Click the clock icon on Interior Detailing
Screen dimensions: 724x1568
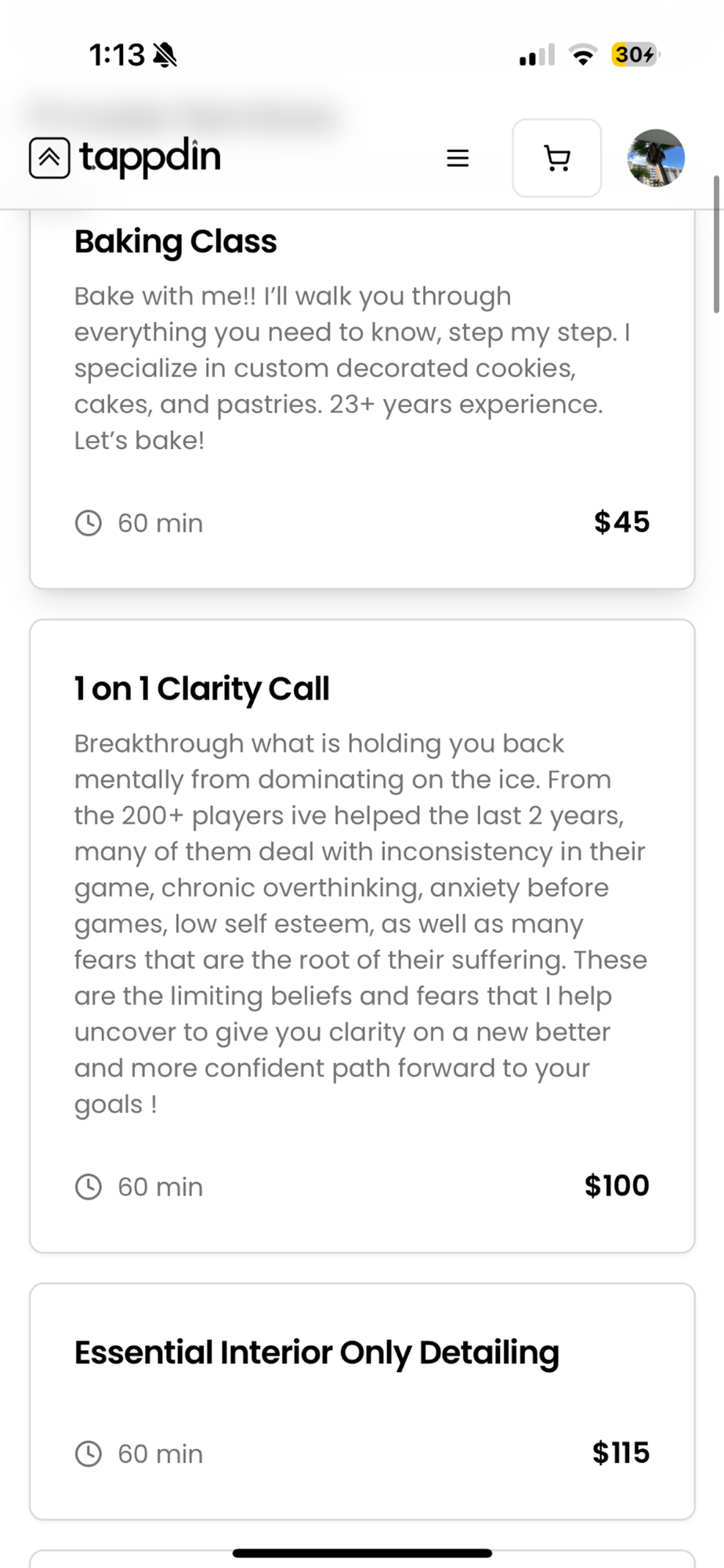pos(89,1454)
